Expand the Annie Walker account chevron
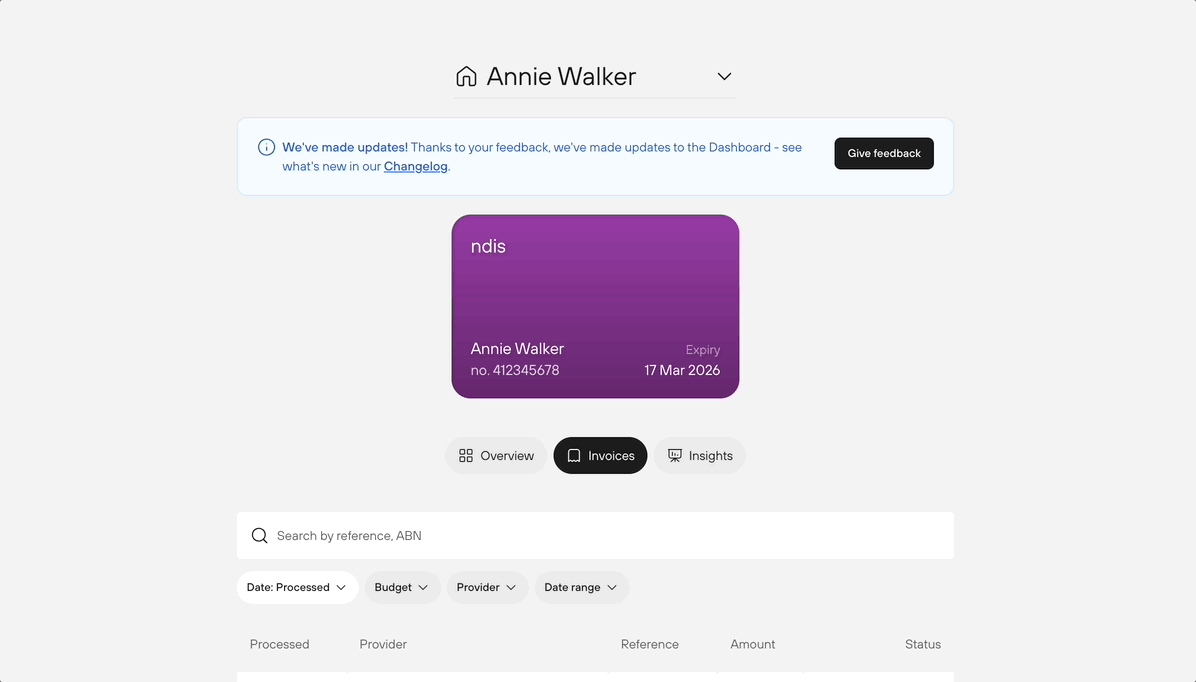 tap(724, 76)
